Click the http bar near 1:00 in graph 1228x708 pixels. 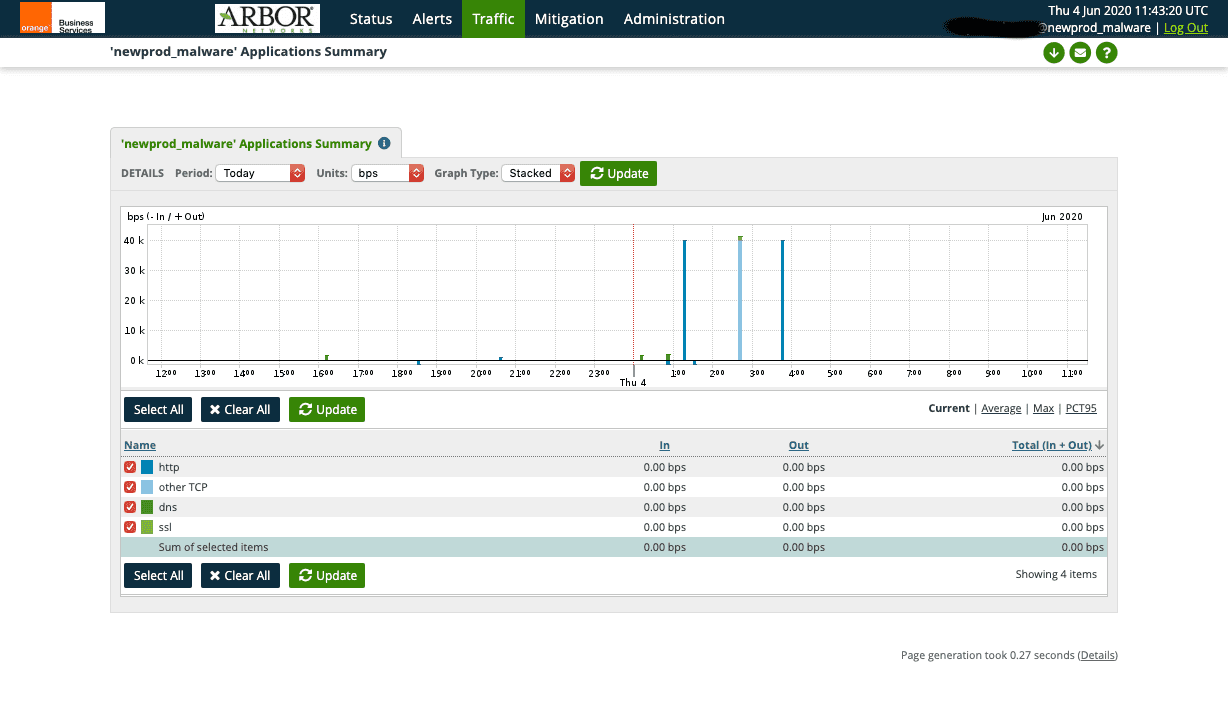[685, 300]
